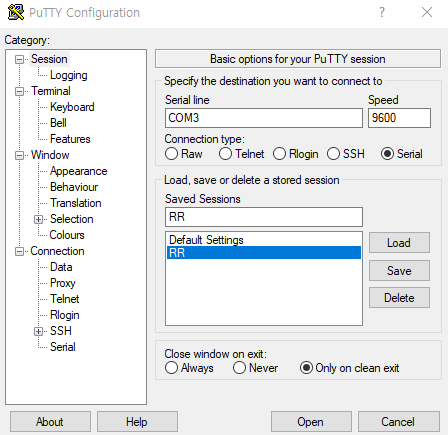The height and width of the screenshot is (435, 448).
Task: Collapse the Window tree node
Action: click(20, 155)
